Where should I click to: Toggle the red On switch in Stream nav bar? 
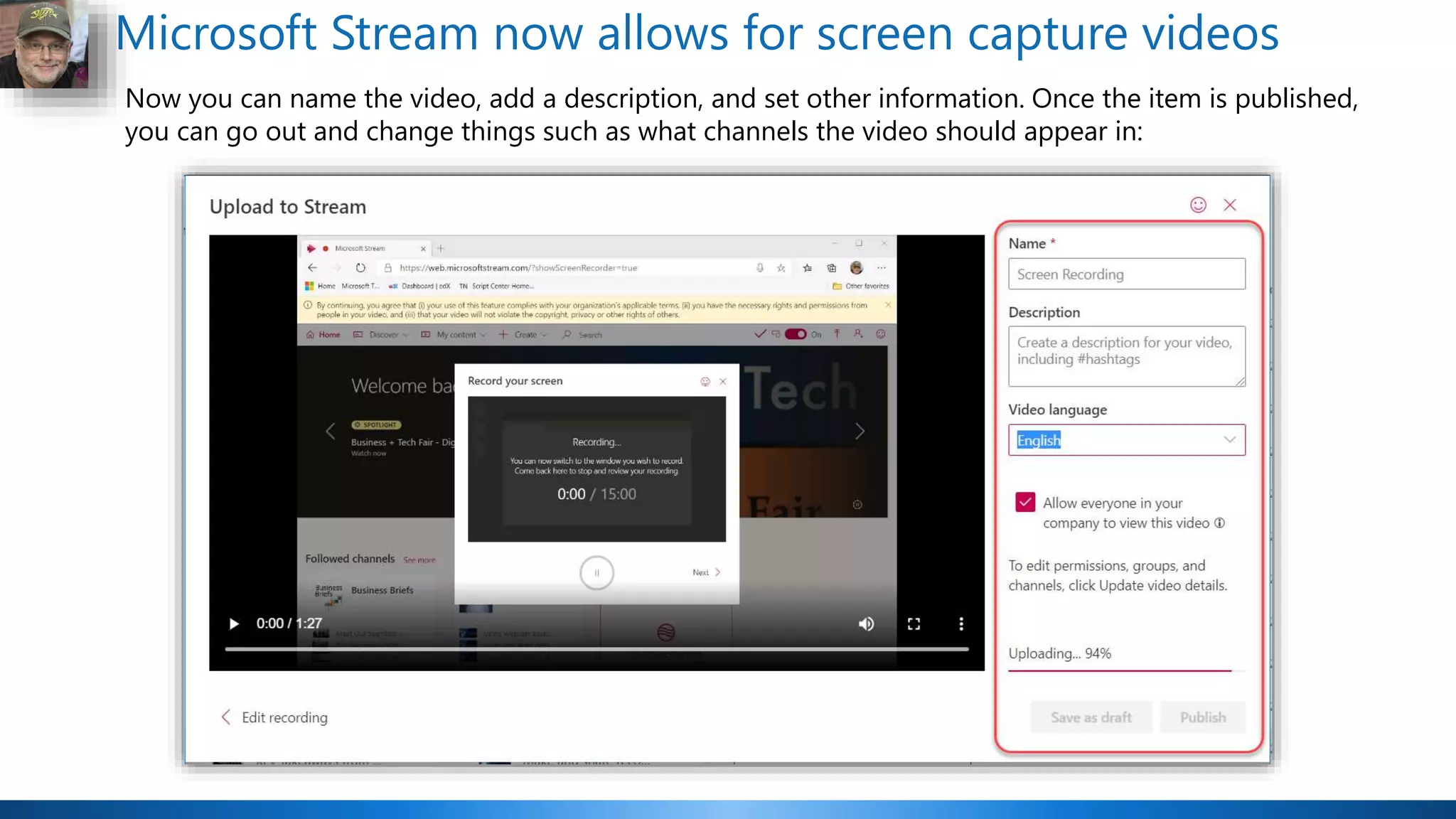tap(796, 334)
